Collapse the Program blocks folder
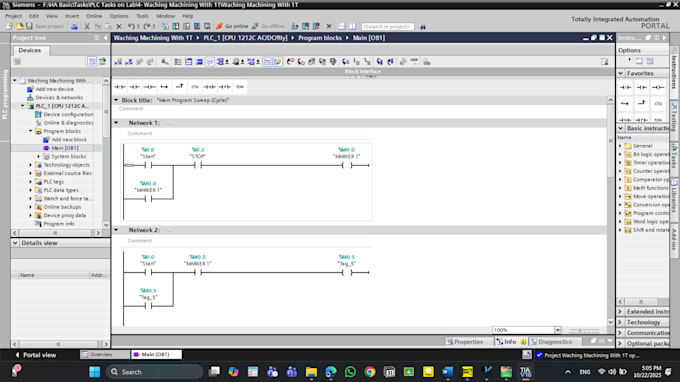This screenshot has width=680, height=382. point(30,131)
